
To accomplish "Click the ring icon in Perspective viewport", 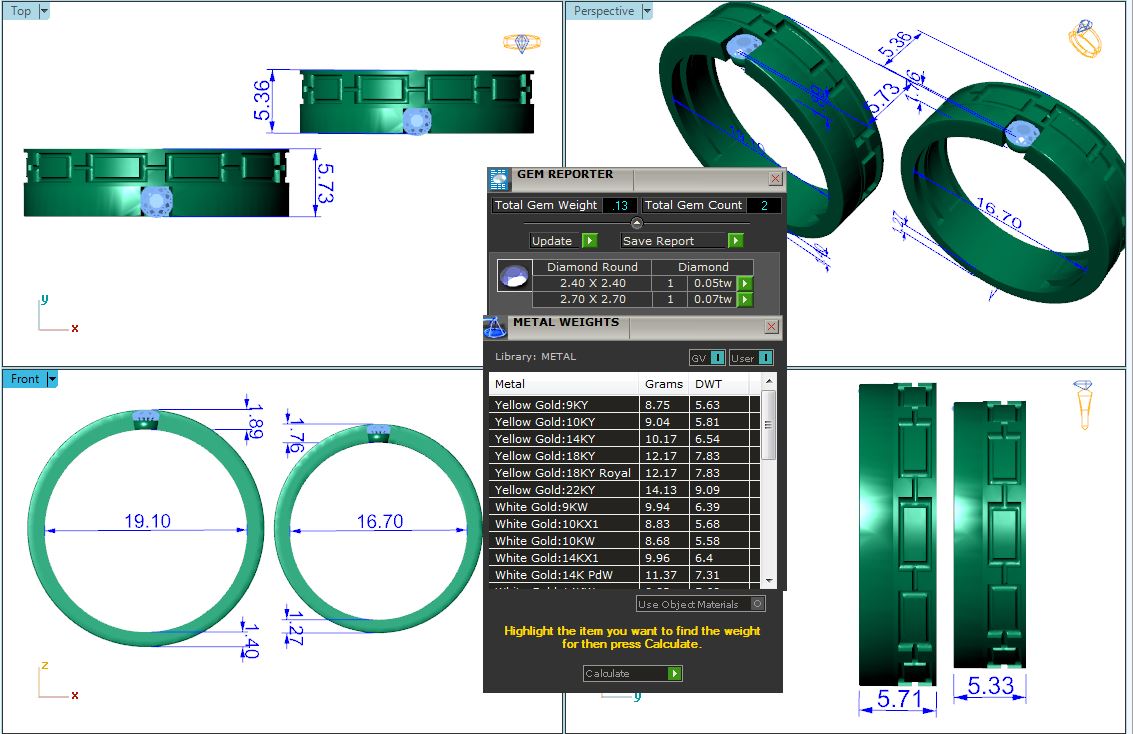I will [x=1085, y=39].
